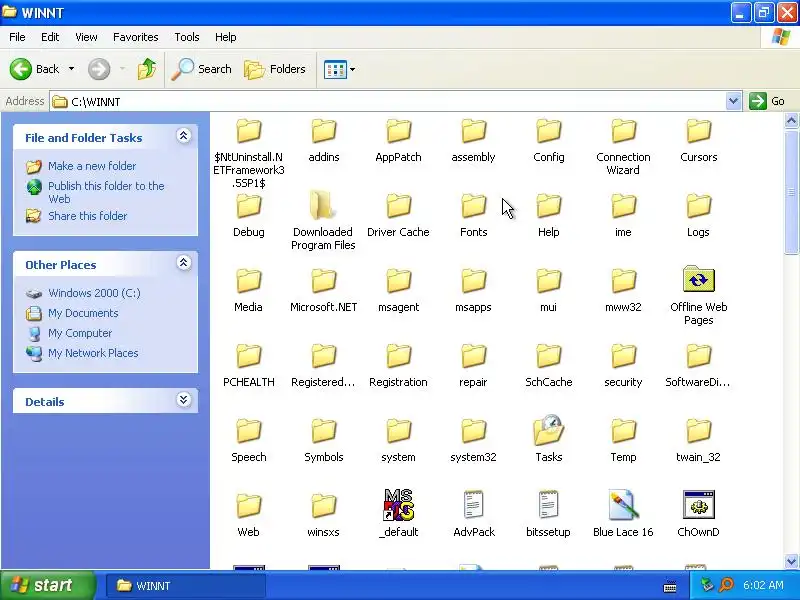Select the security folder
Image resolution: width=800 pixels, height=600 pixels.
coord(623,365)
